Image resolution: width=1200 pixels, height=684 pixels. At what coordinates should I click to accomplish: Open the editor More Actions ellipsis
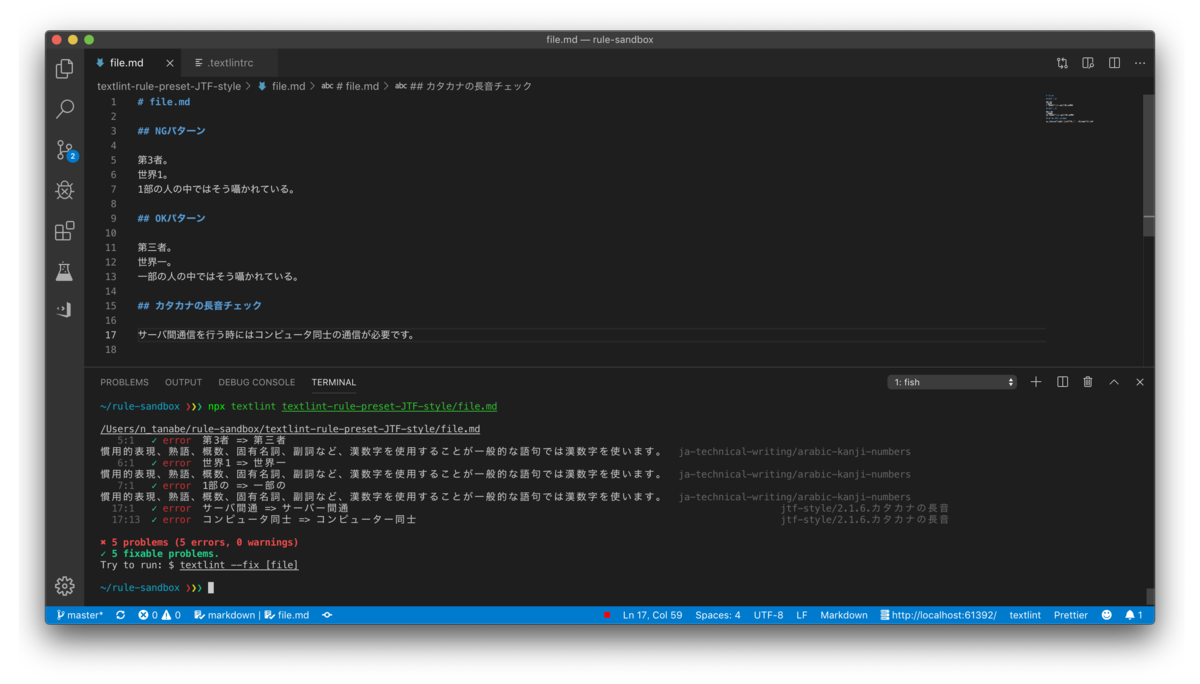pyautogui.click(x=1140, y=63)
